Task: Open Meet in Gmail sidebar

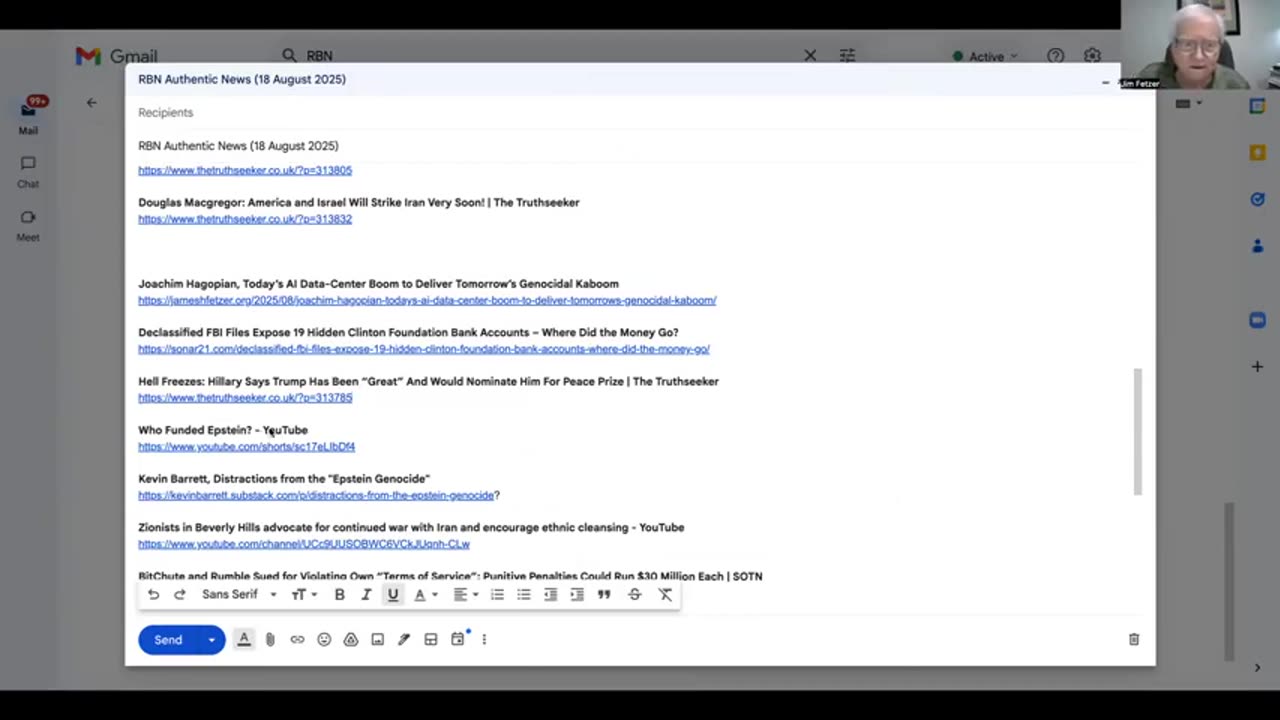Action: point(28,225)
